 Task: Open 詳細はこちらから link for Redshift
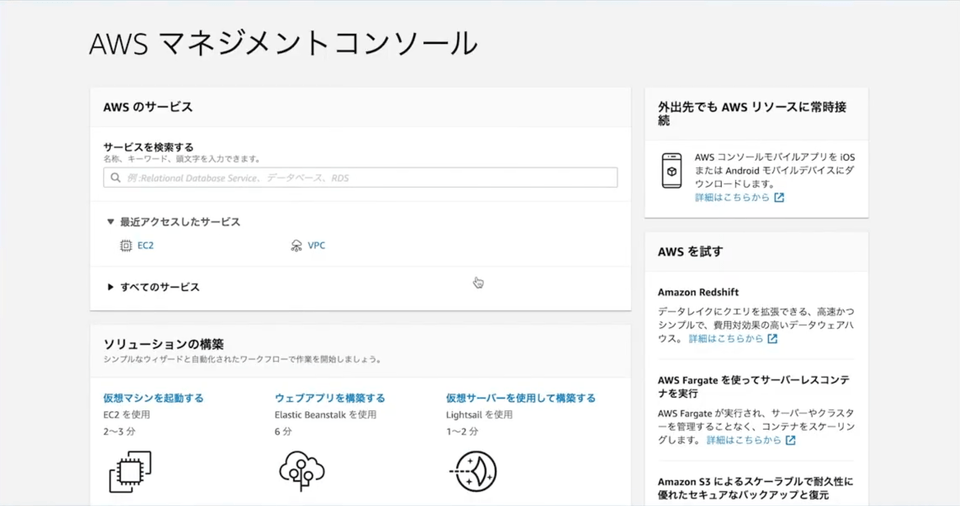pos(726,339)
